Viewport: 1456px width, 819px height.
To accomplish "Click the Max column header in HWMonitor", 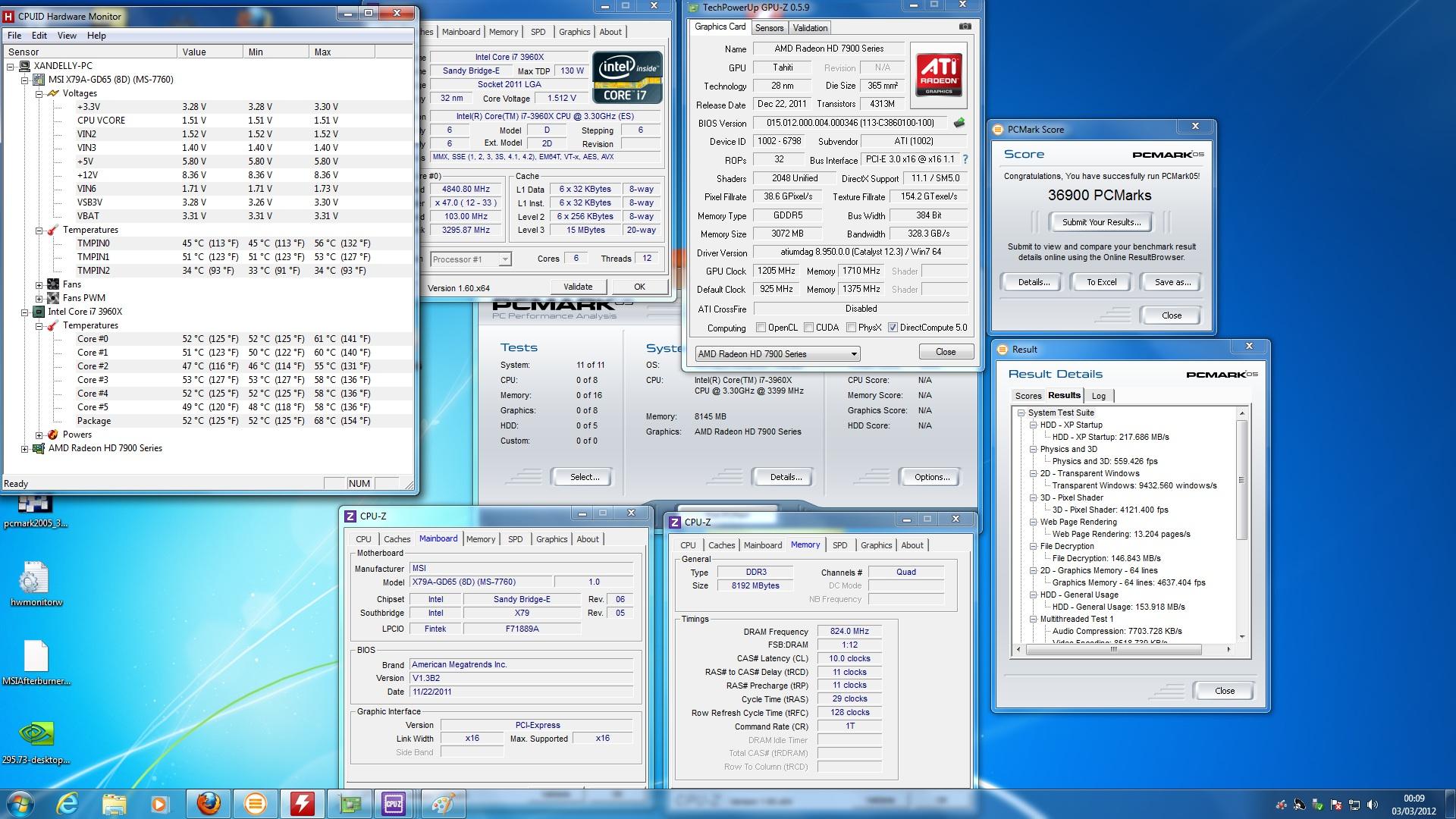I will (x=342, y=52).
